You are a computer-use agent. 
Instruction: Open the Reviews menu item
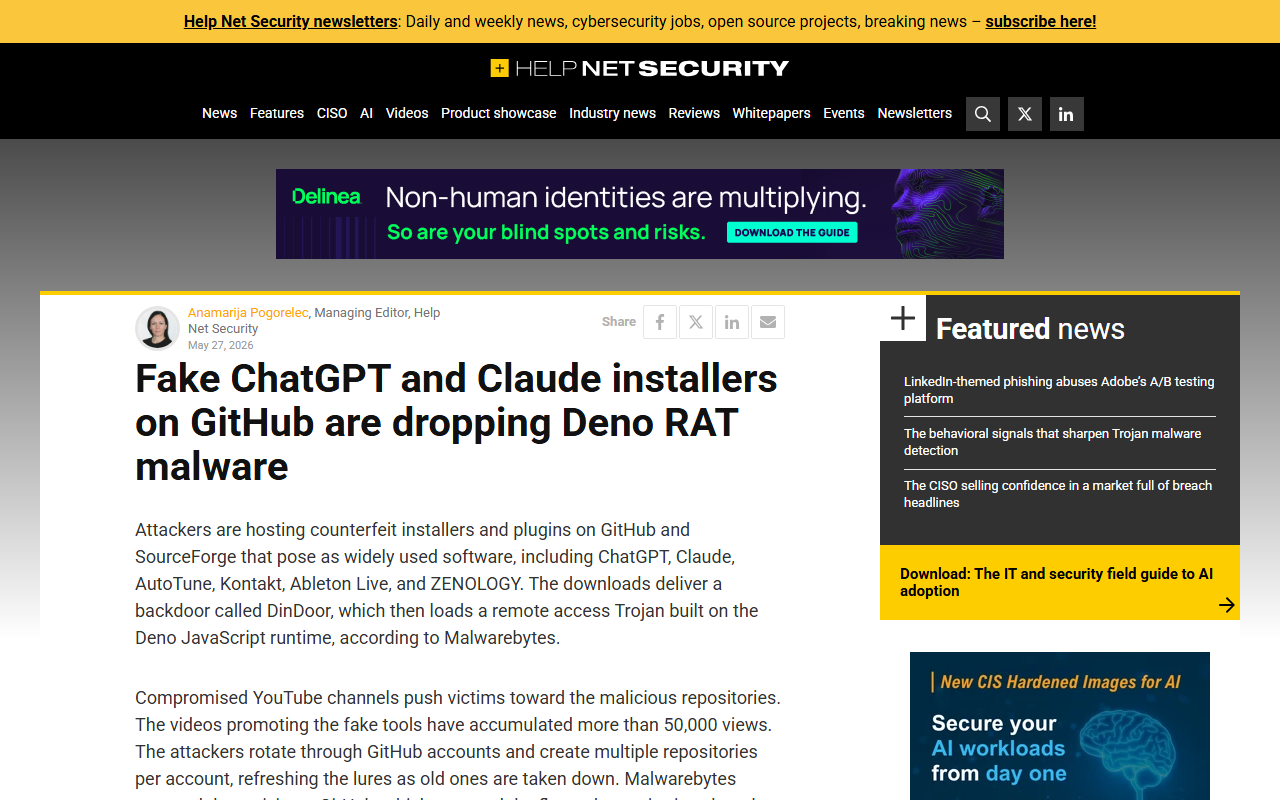coord(694,113)
